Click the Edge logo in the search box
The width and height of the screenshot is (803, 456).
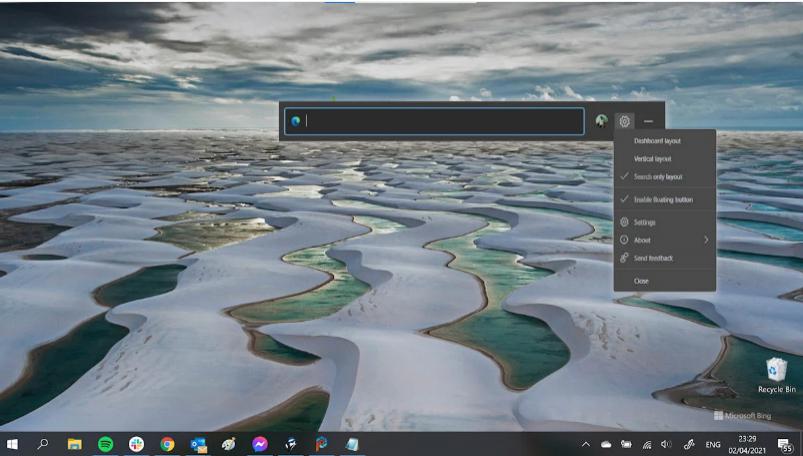pos(296,121)
